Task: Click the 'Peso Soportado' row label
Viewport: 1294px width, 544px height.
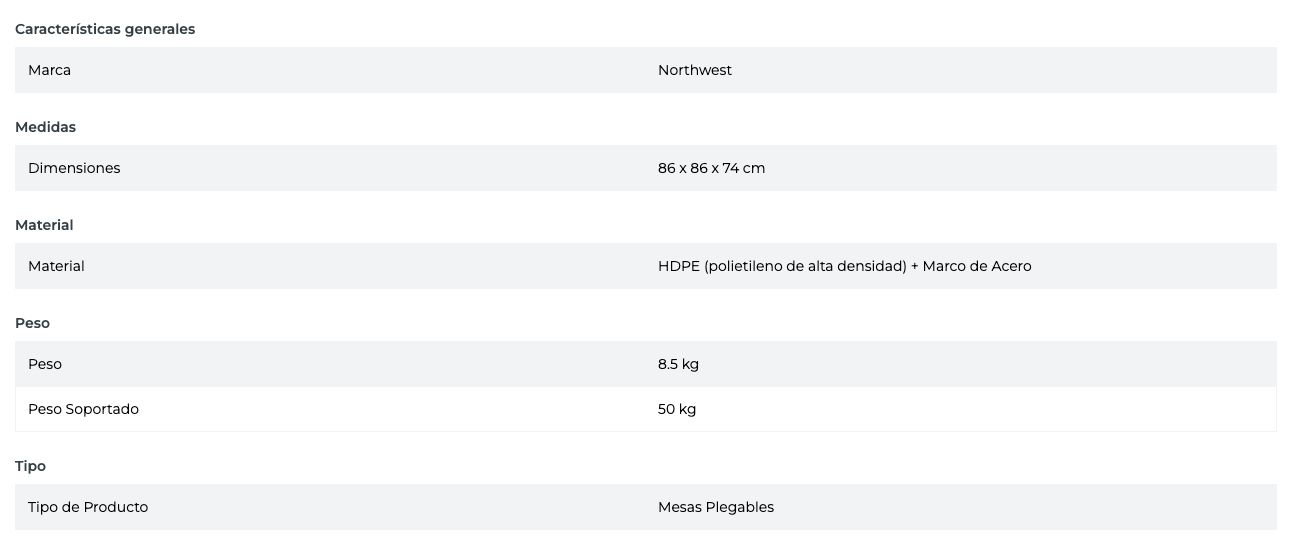Action: [x=83, y=409]
